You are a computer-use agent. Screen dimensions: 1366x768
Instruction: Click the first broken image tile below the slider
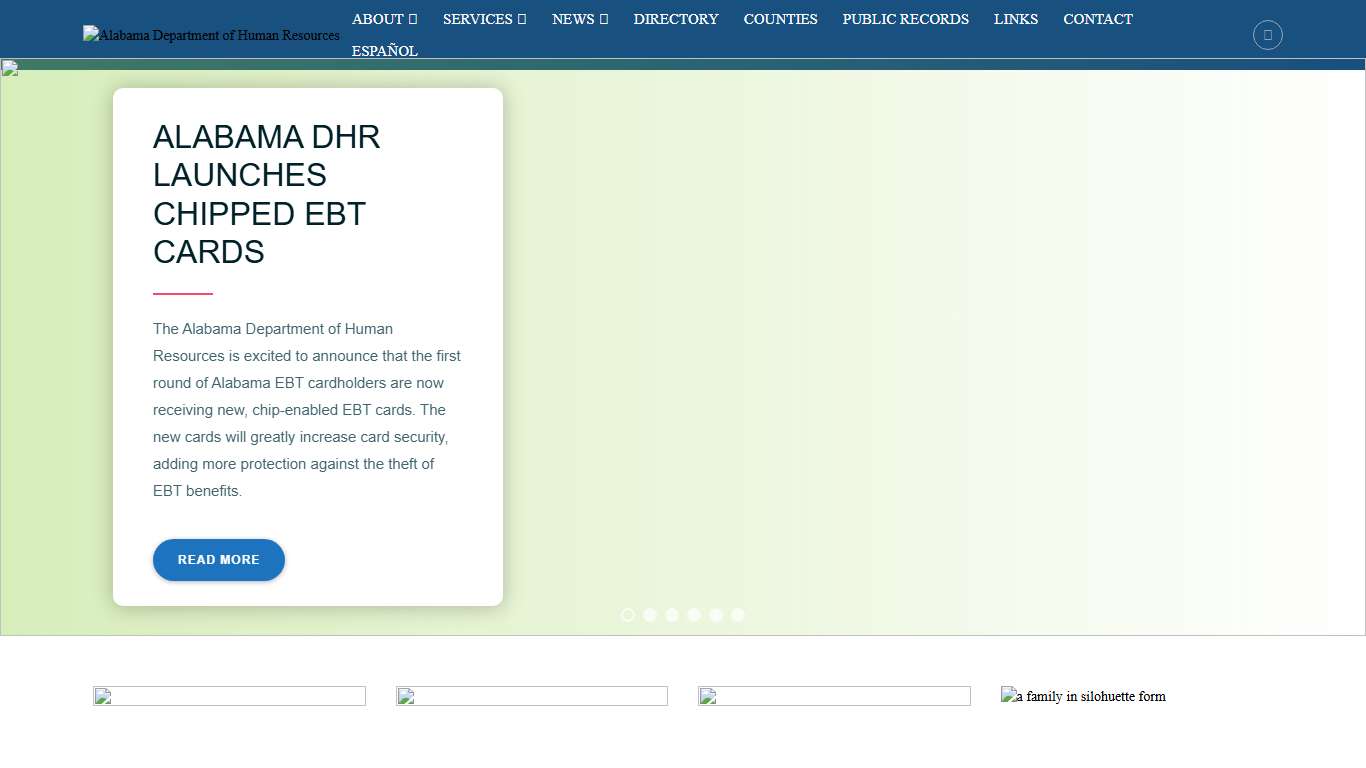tap(229, 696)
